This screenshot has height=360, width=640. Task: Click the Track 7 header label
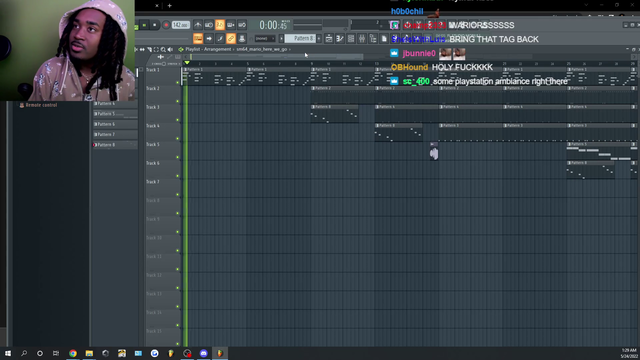[153, 182]
